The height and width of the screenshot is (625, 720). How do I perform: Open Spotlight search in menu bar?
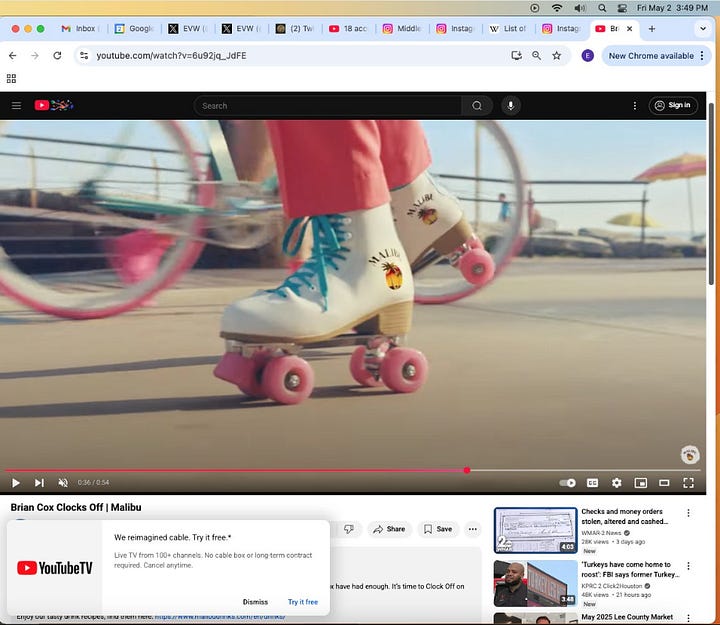tap(602, 8)
